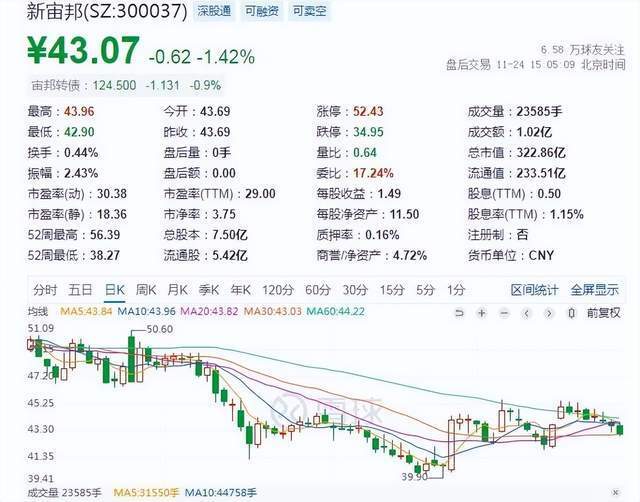The width and height of the screenshot is (640, 502).
Task: Click the 跌停 value 34.95
Action: 368,132
